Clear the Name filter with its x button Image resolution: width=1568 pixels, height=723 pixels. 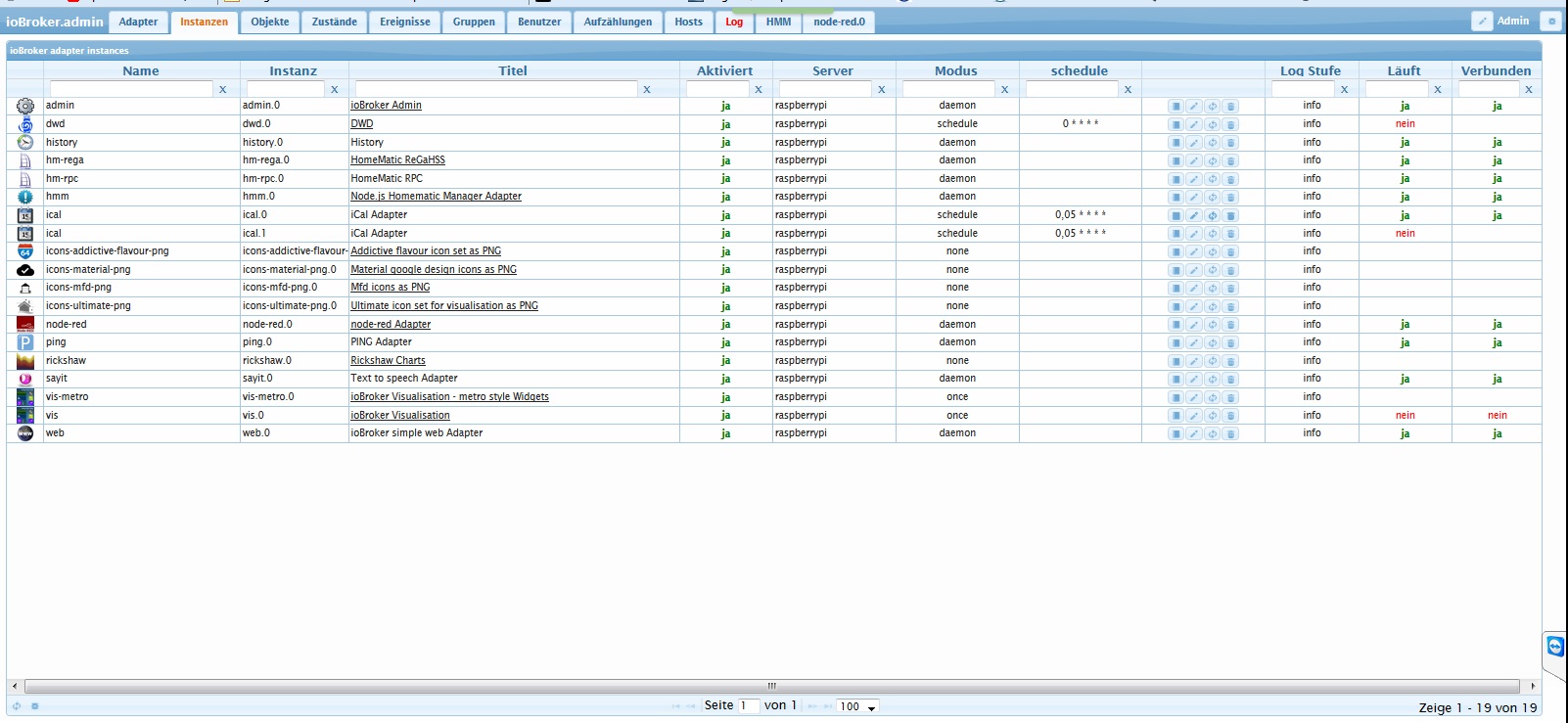223,89
